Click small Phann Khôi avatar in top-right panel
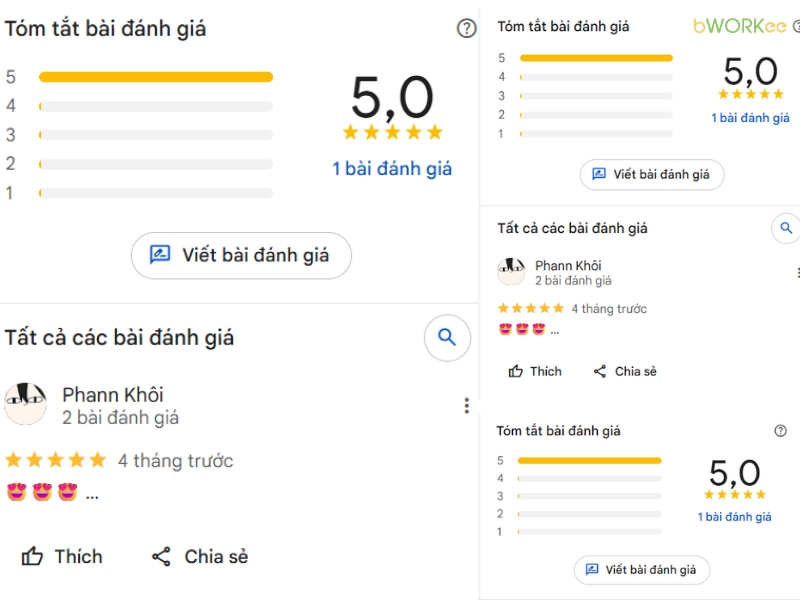This screenshot has width=800, height=600. pyautogui.click(x=511, y=272)
